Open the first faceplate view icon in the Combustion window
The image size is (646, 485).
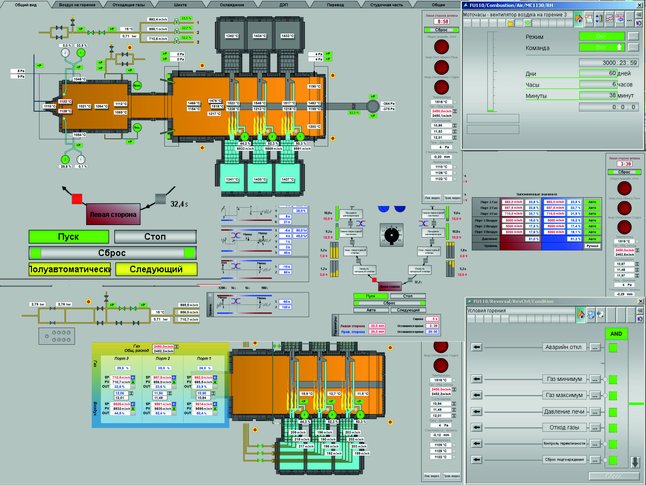coord(578,19)
